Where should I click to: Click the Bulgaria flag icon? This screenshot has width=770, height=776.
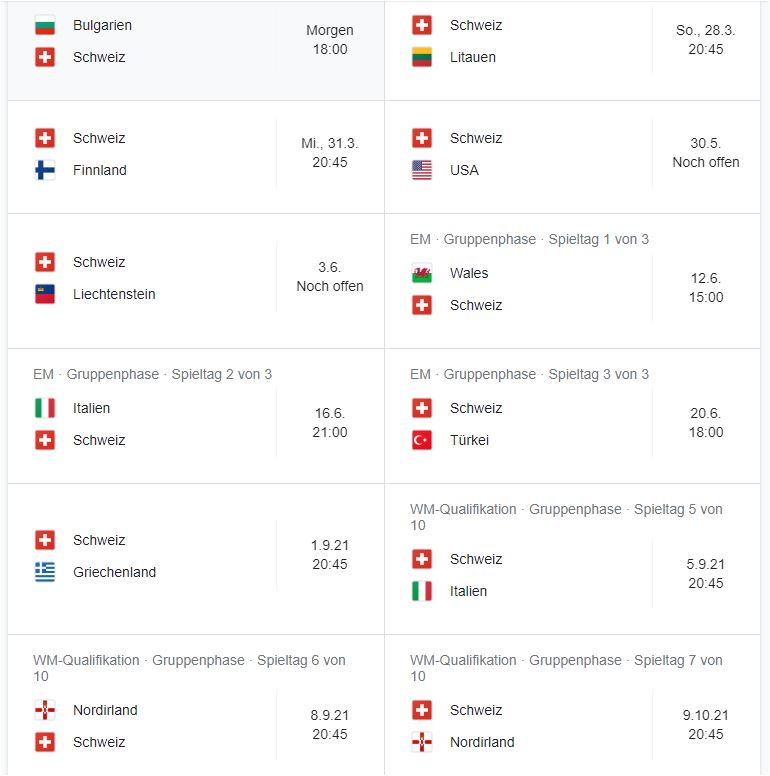[45, 25]
